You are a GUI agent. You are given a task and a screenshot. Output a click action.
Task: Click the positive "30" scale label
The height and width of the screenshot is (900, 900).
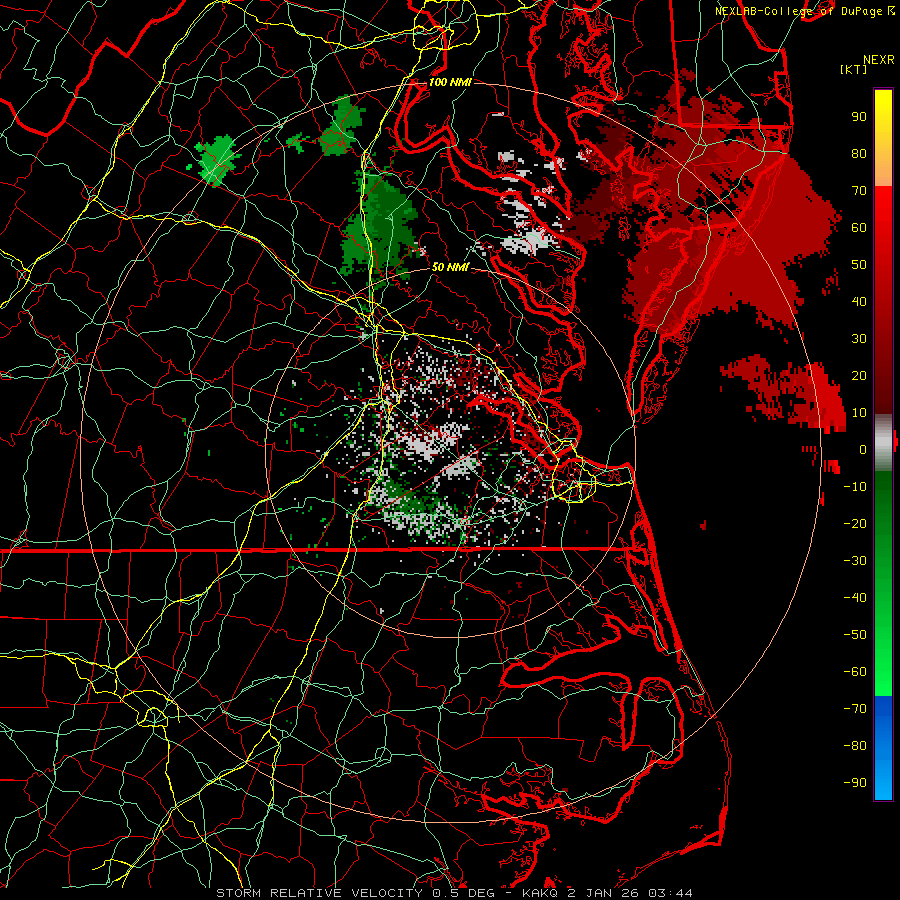pyautogui.click(x=859, y=339)
